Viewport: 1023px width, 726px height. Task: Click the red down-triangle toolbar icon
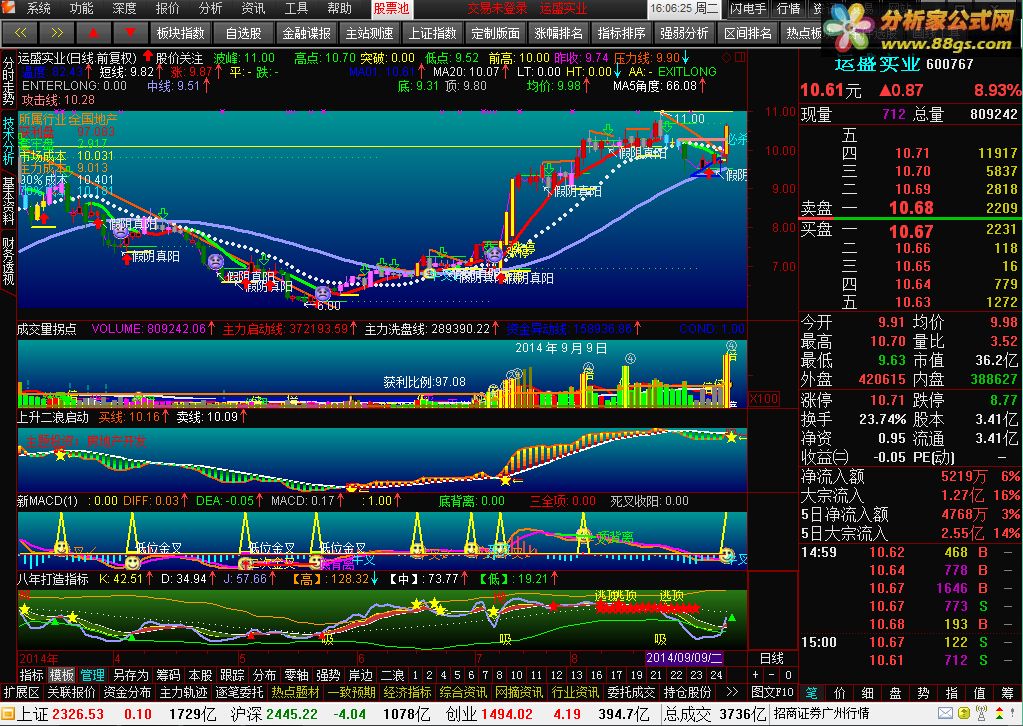pyautogui.click(x=130, y=33)
